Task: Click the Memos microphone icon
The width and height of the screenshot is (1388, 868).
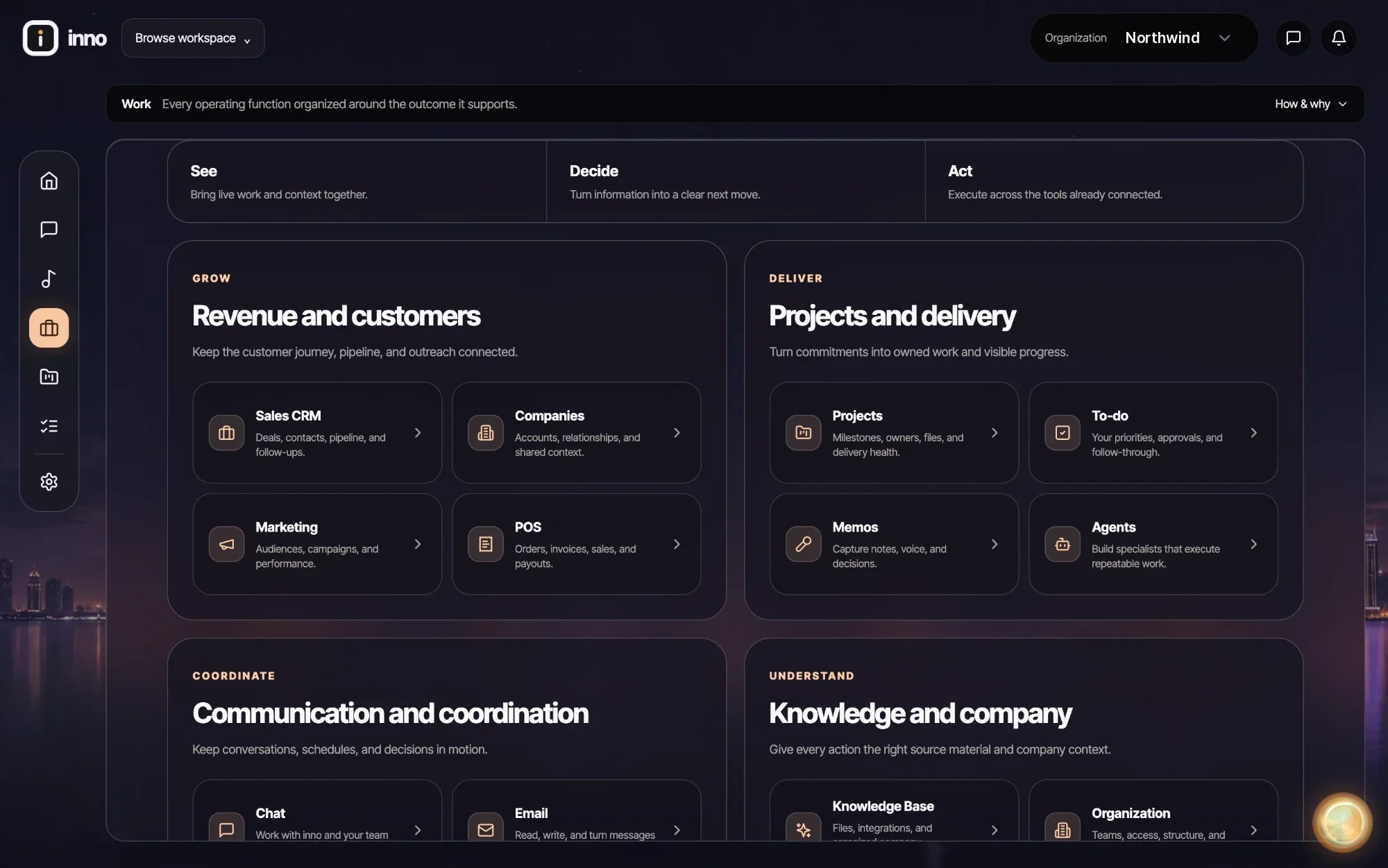Action: (803, 544)
